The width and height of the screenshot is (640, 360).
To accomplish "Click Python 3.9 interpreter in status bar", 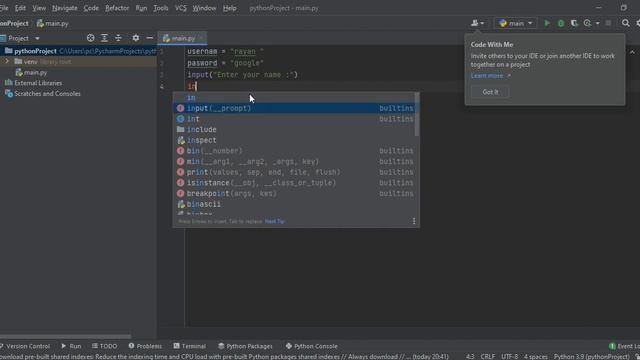I will [x=591, y=356].
